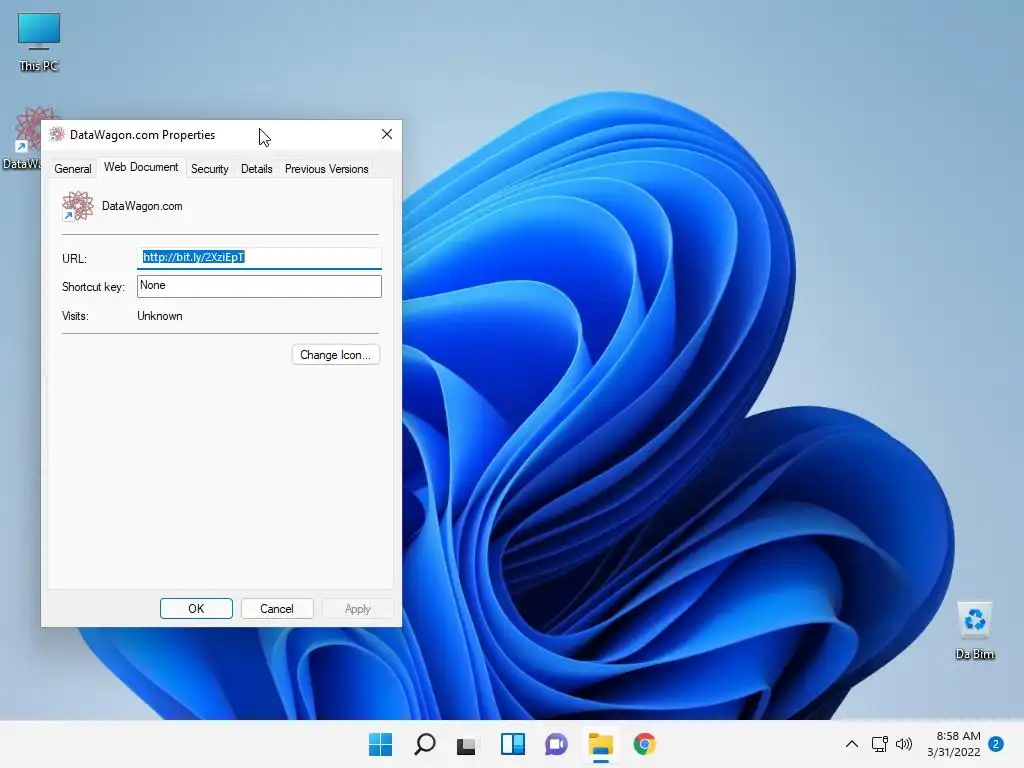Image resolution: width=1024 pixels, height=768 pixels.
Task: Click the Change Icon button
Action: click(x=336, y=355)
